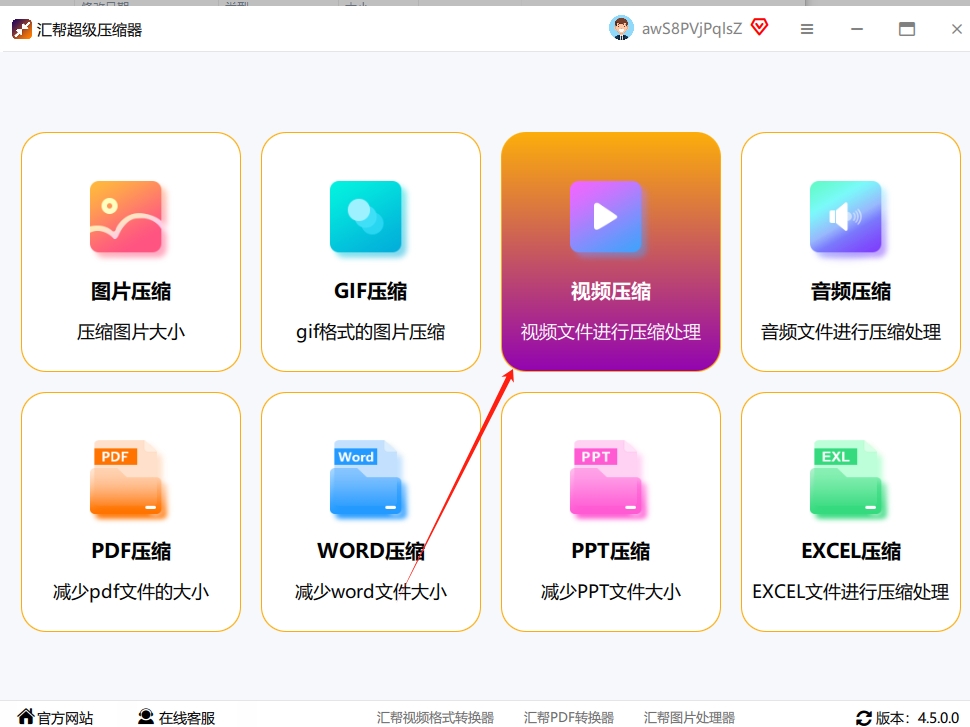Viewport: 970px width, 727px height.
Task: Select the GIF压缩 card title
Action: [371, 291]
